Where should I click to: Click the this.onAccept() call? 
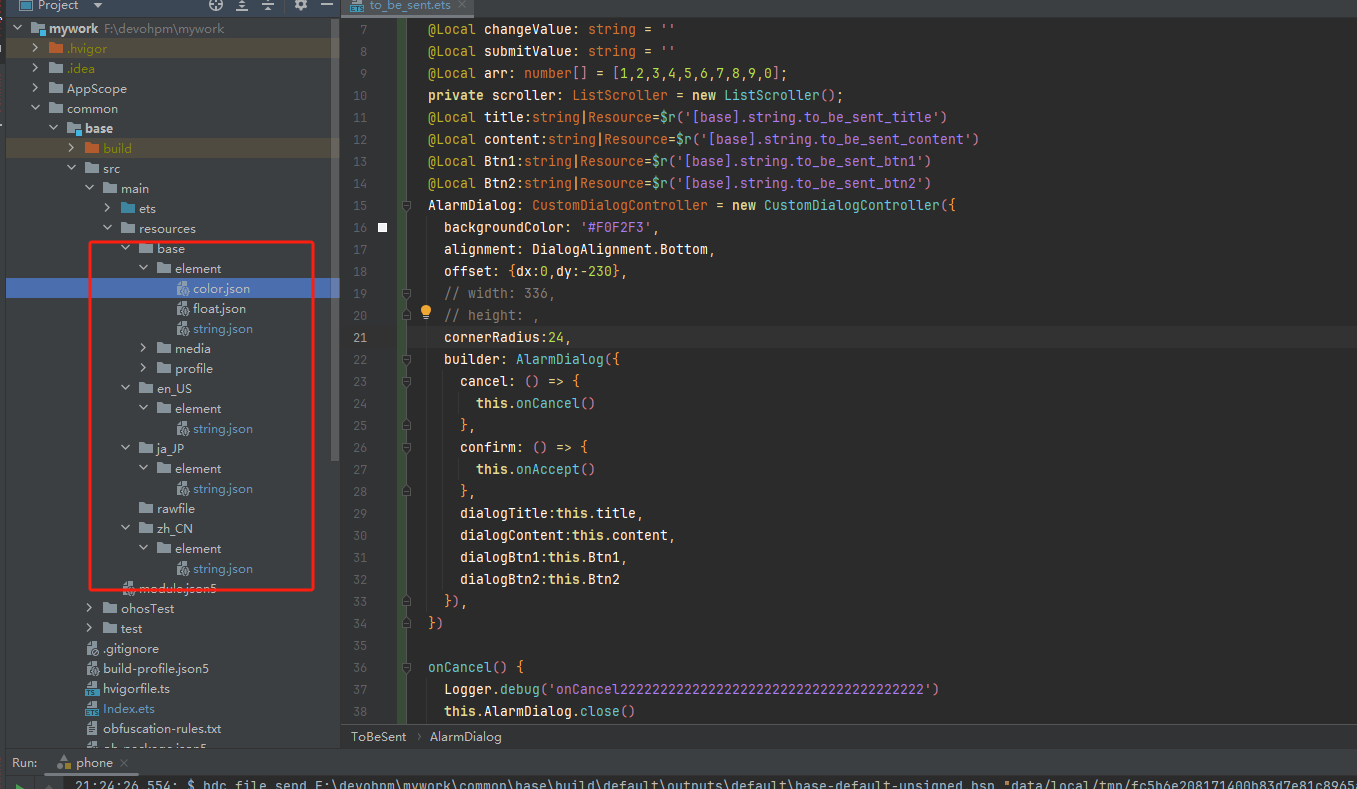click(535, 469)
